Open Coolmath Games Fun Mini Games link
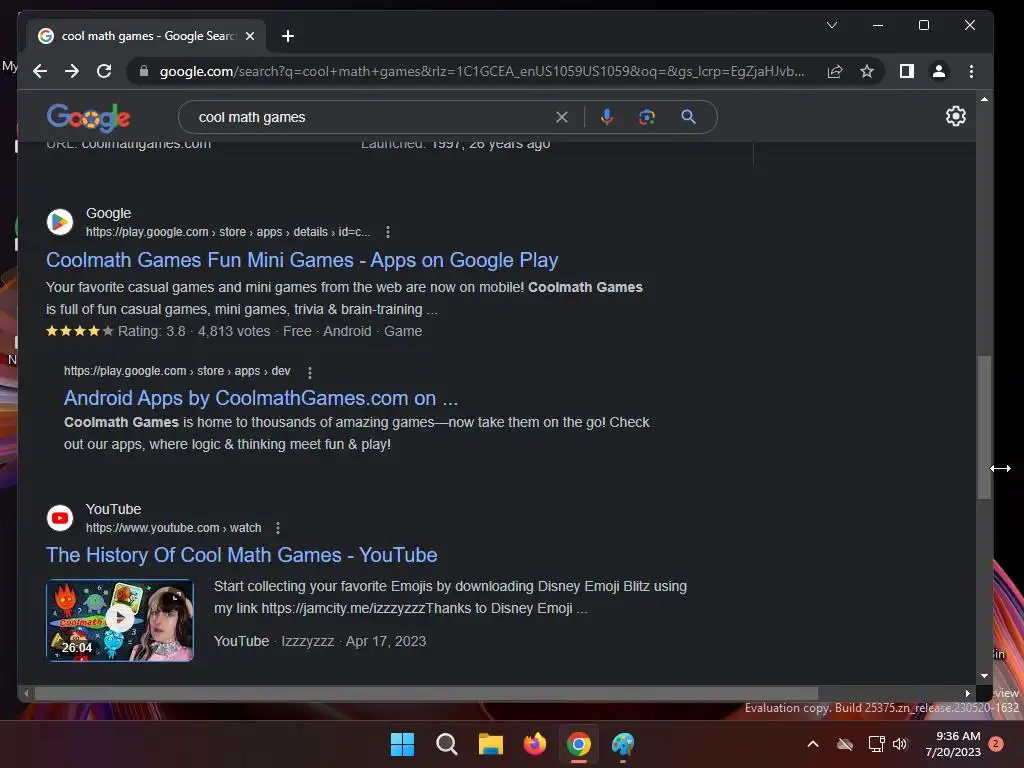Image resolution: width=1024 pixels, height=768 pixels. [x=302, y=260]
